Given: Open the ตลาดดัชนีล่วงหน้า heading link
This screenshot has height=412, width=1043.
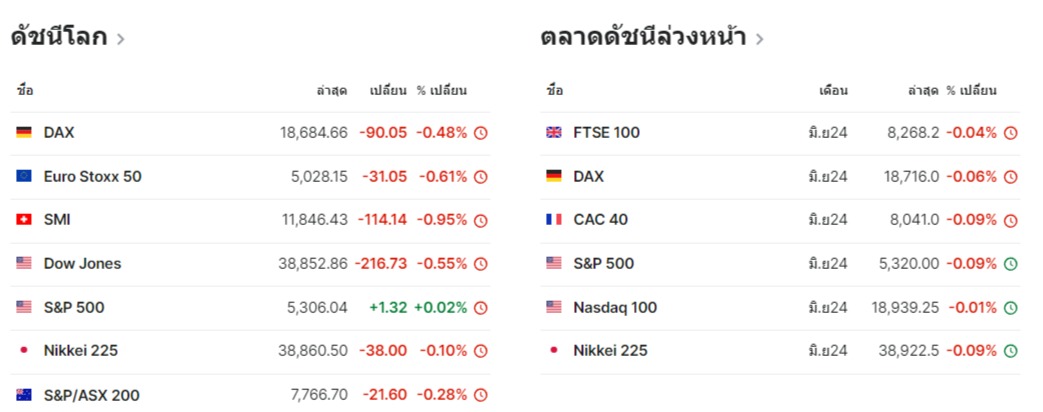Looking at the screenshot, I should (x=643, y=38).
